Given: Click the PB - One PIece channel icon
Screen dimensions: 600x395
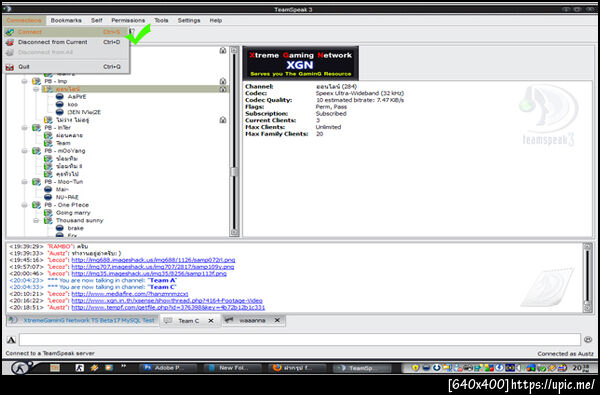Looking at the screenshot, I should pos(36,205).
